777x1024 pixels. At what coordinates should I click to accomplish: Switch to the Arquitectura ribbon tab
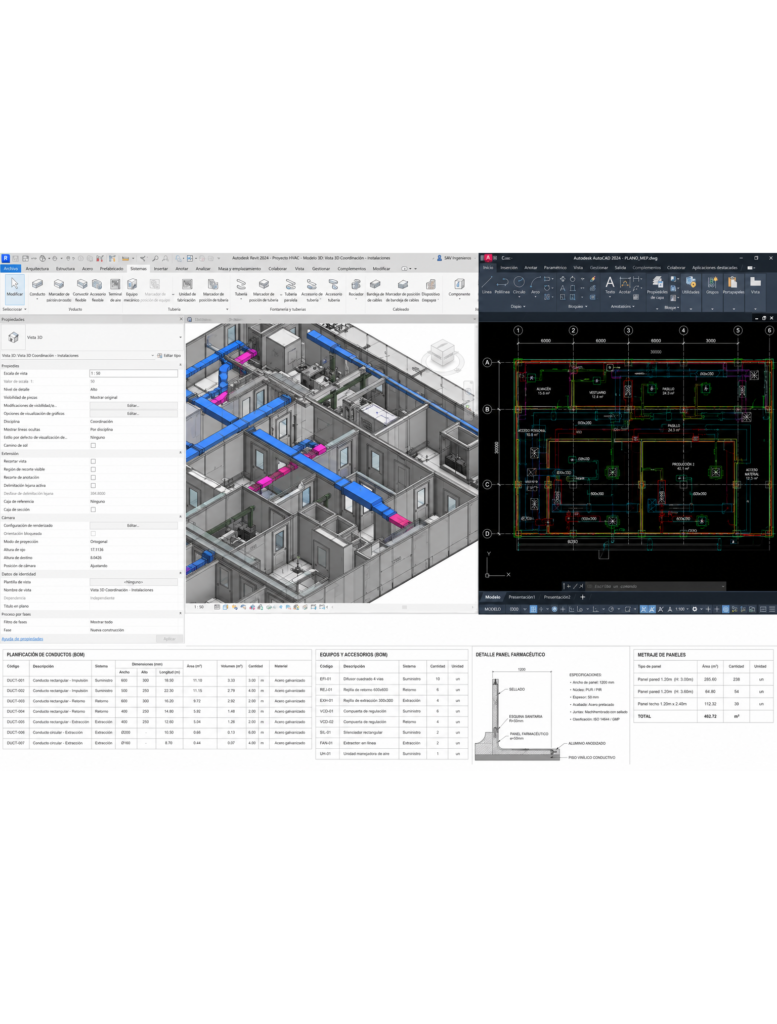tap(37, 268)
